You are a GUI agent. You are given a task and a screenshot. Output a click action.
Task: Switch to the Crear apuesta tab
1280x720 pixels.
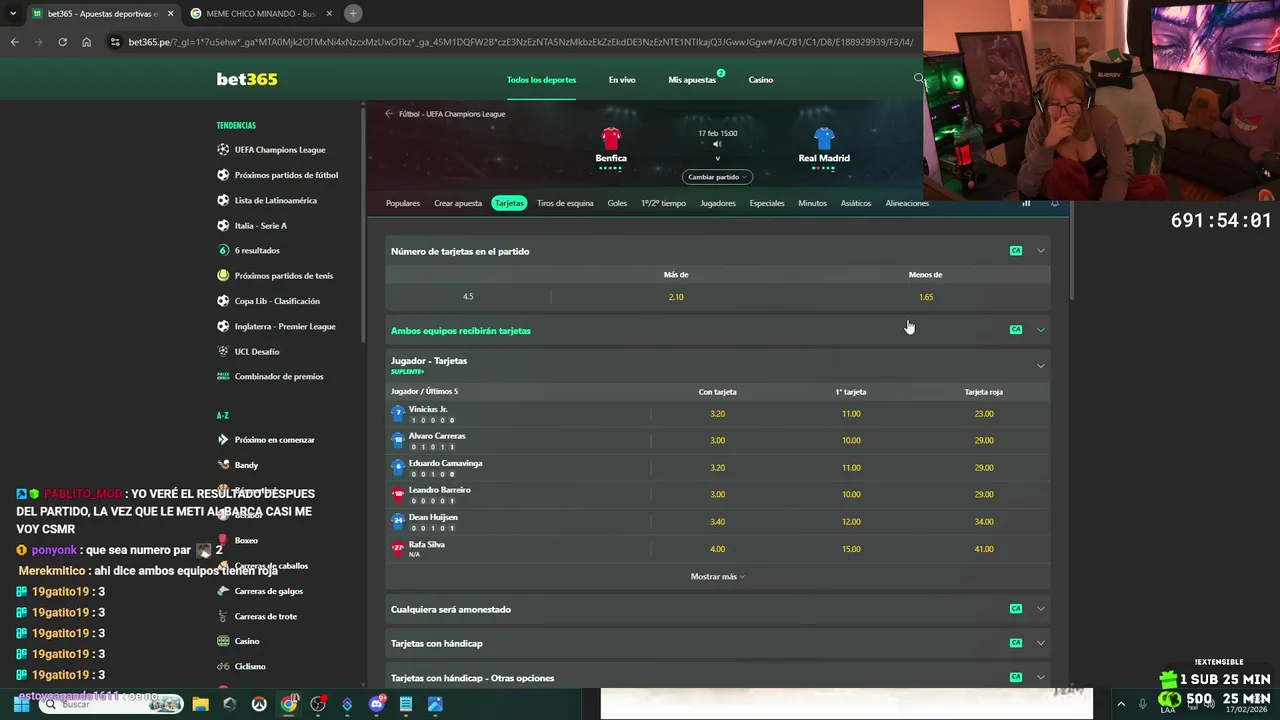point(458,203)
